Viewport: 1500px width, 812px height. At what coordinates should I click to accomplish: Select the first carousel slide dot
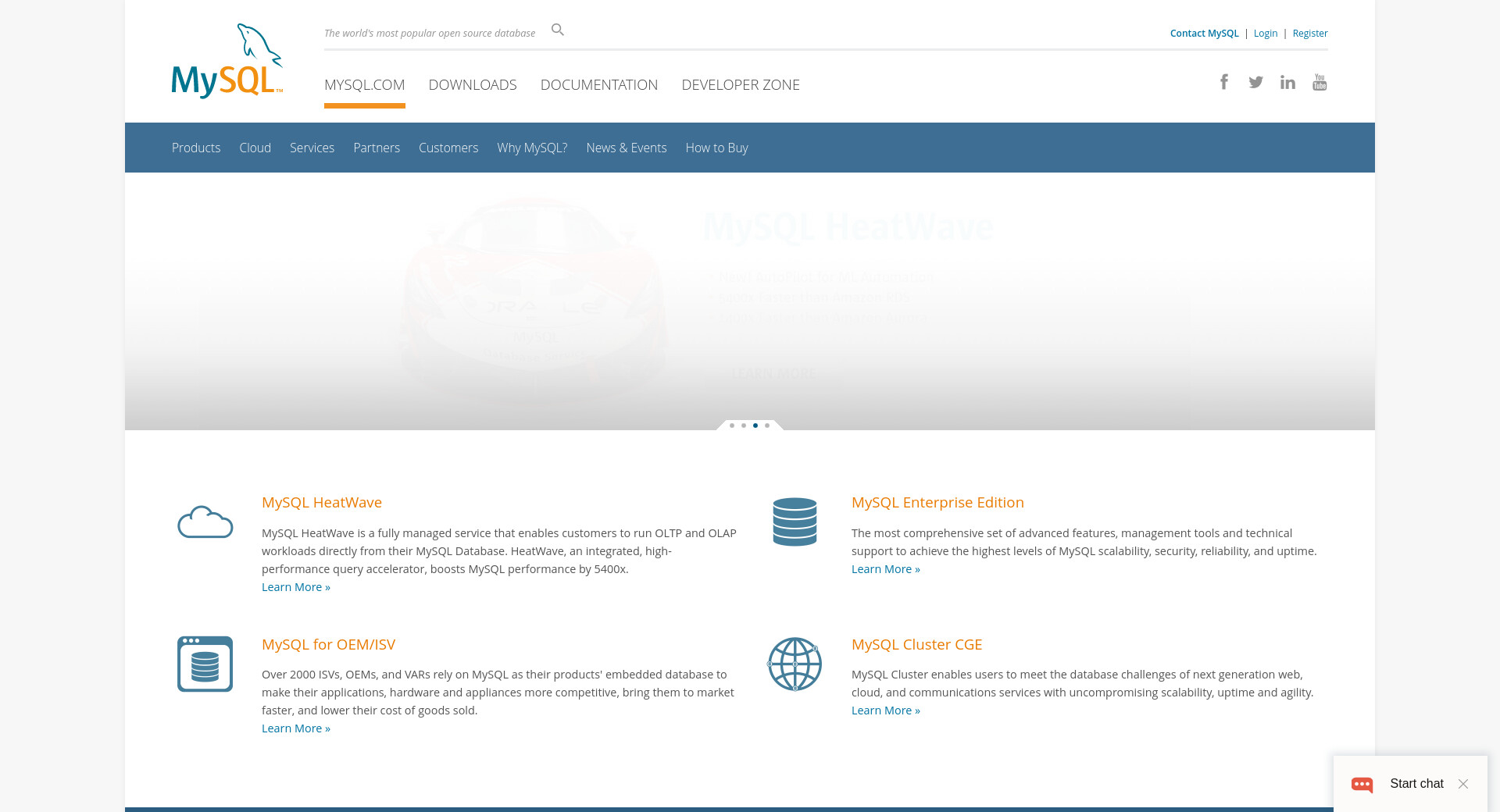pos(732,426)
